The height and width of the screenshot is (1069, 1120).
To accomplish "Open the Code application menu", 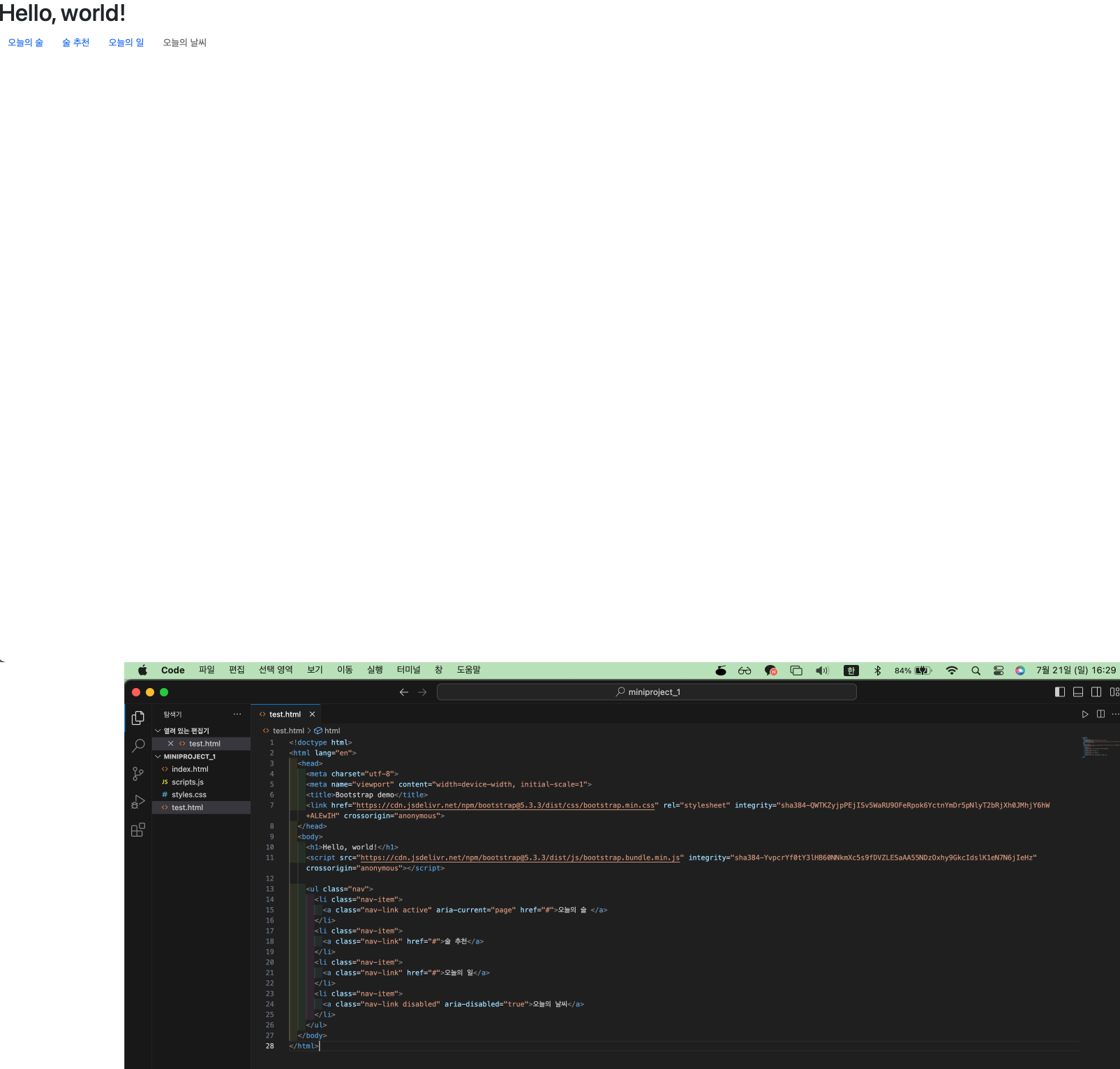I will [173, 670].
